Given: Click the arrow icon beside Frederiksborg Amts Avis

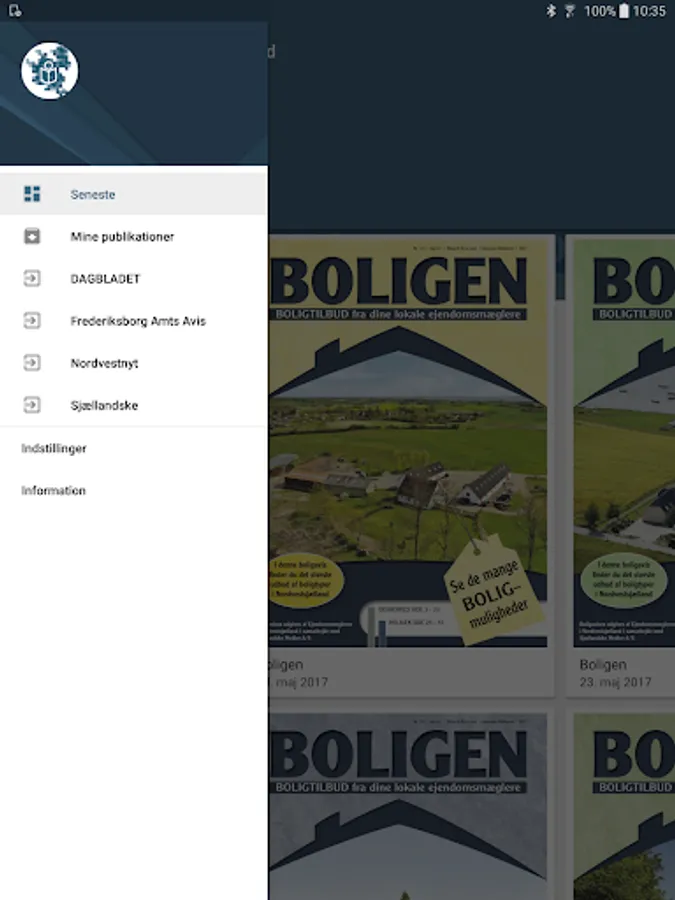Looking at the screenshot, I should click(32, 320).
